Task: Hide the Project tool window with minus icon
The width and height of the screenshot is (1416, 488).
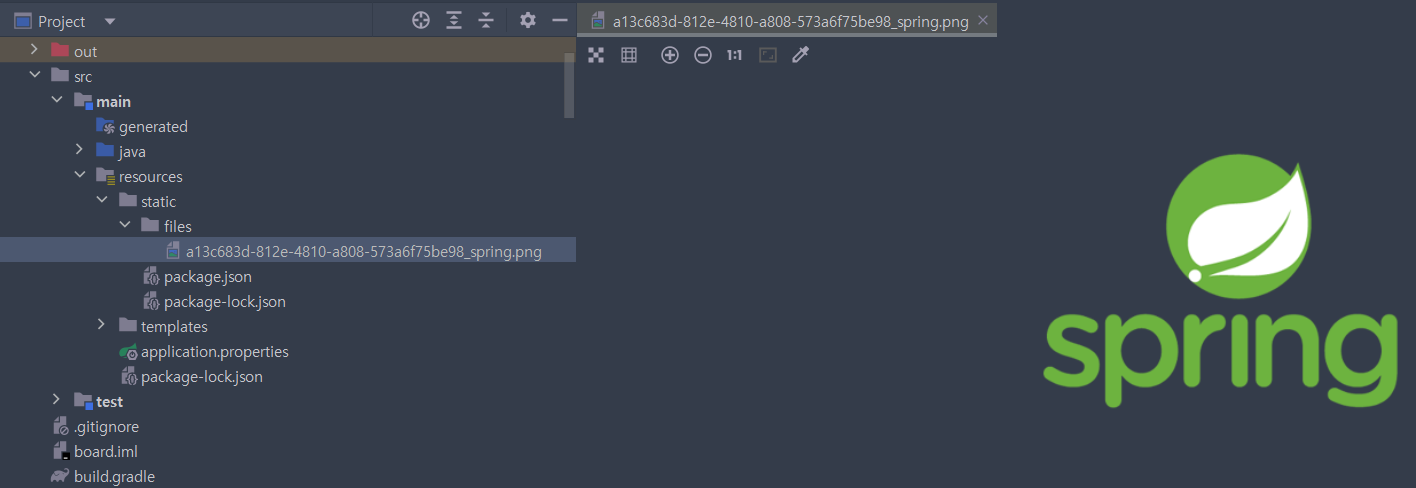Action: click(560, 20)
